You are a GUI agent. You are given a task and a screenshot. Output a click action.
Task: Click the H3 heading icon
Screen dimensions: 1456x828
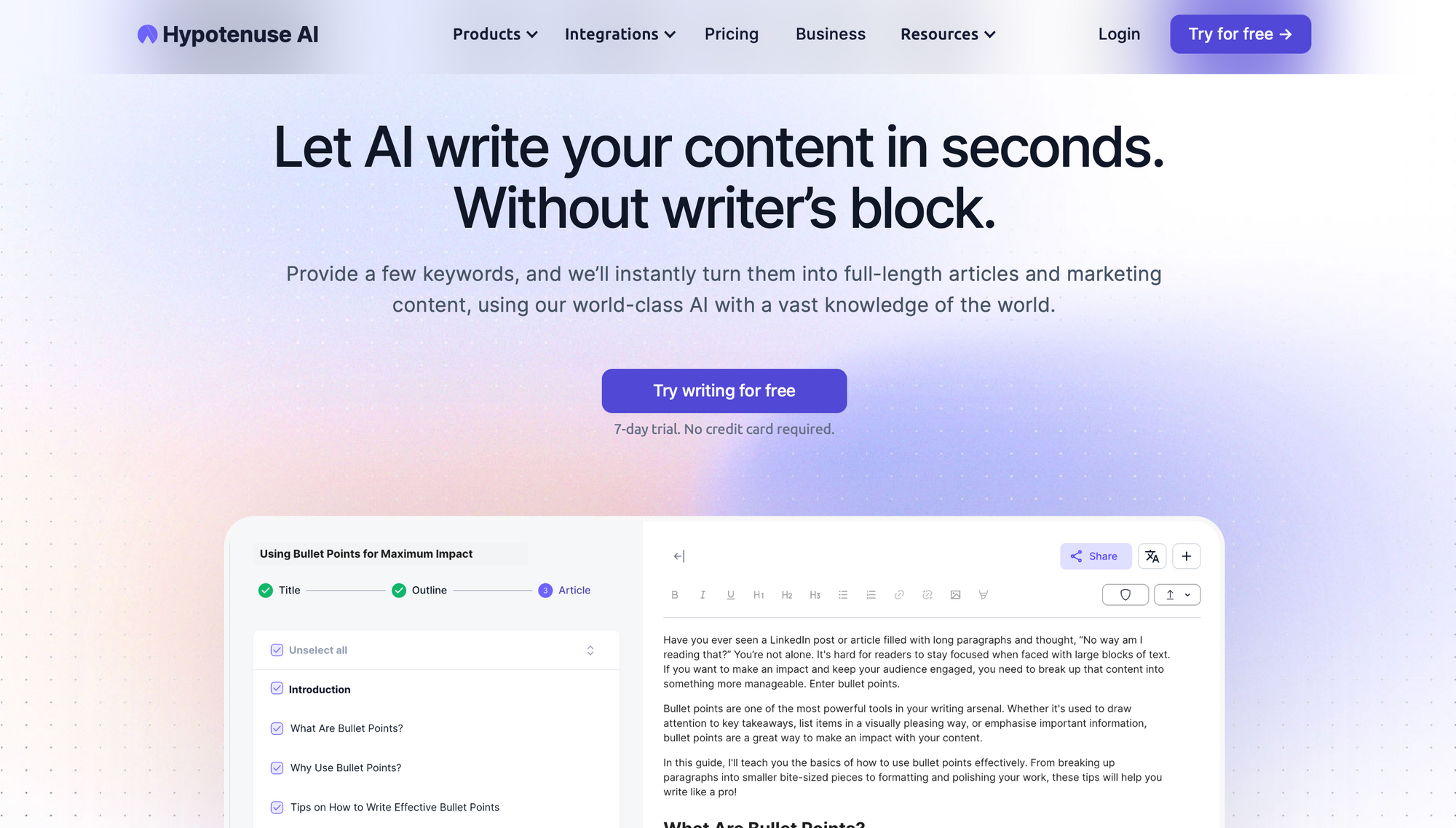[815, 594]
